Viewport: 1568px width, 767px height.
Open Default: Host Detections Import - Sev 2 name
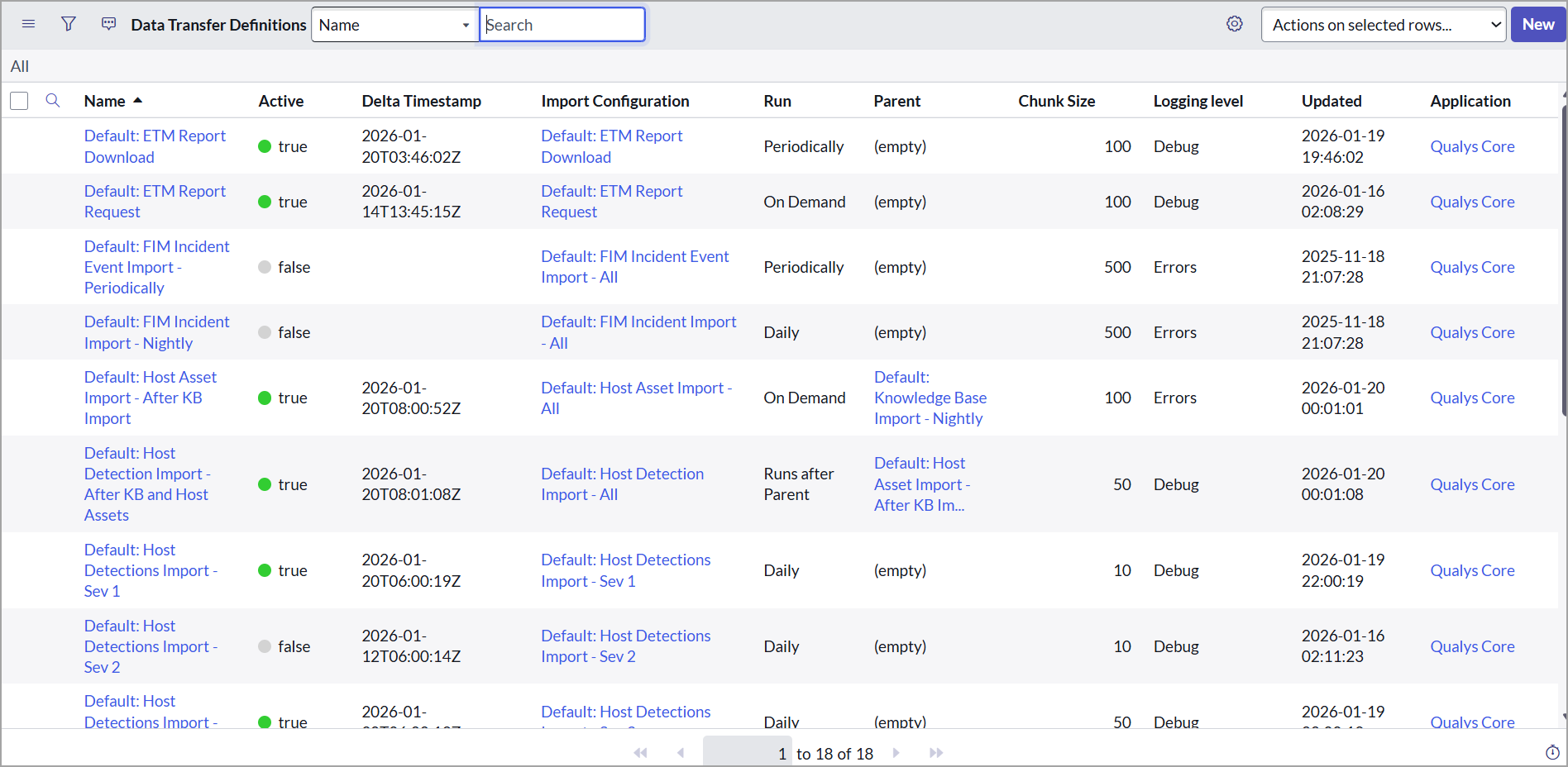[x=151, y=646]
